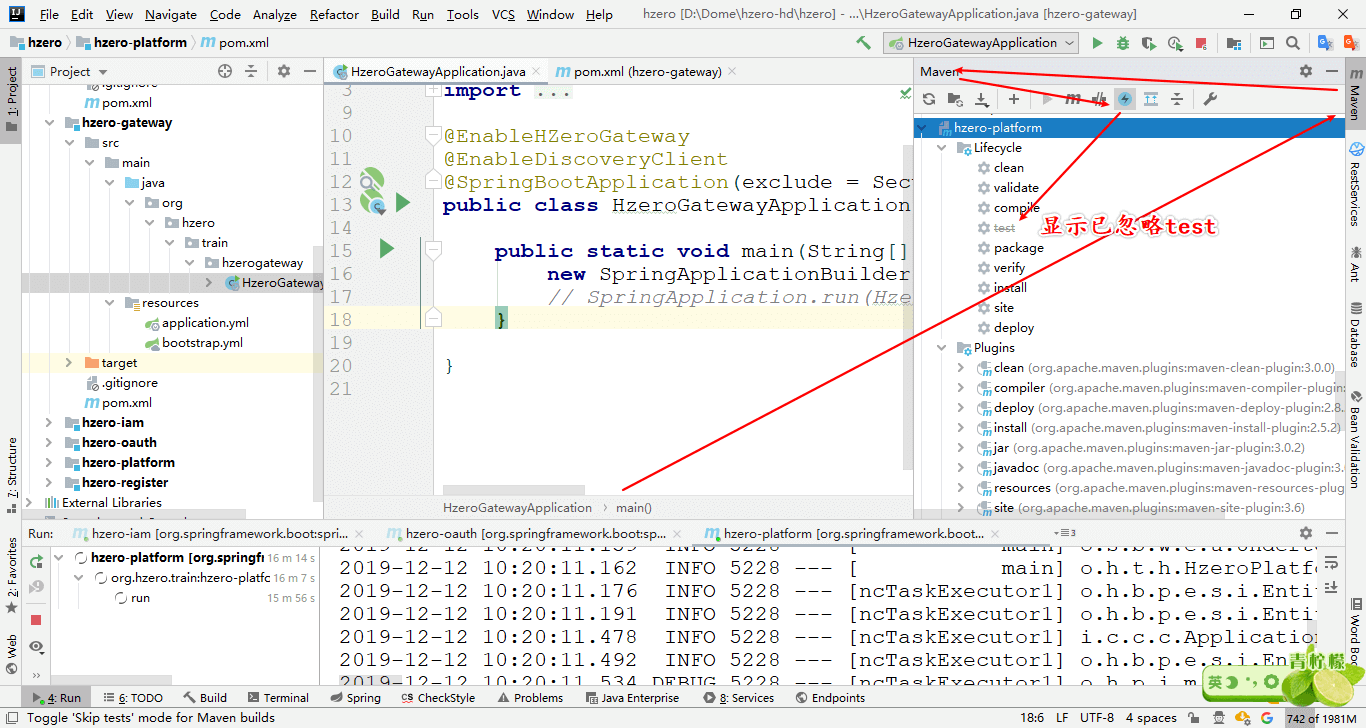Click the red Stop square in Run panel

click(36, 621)
